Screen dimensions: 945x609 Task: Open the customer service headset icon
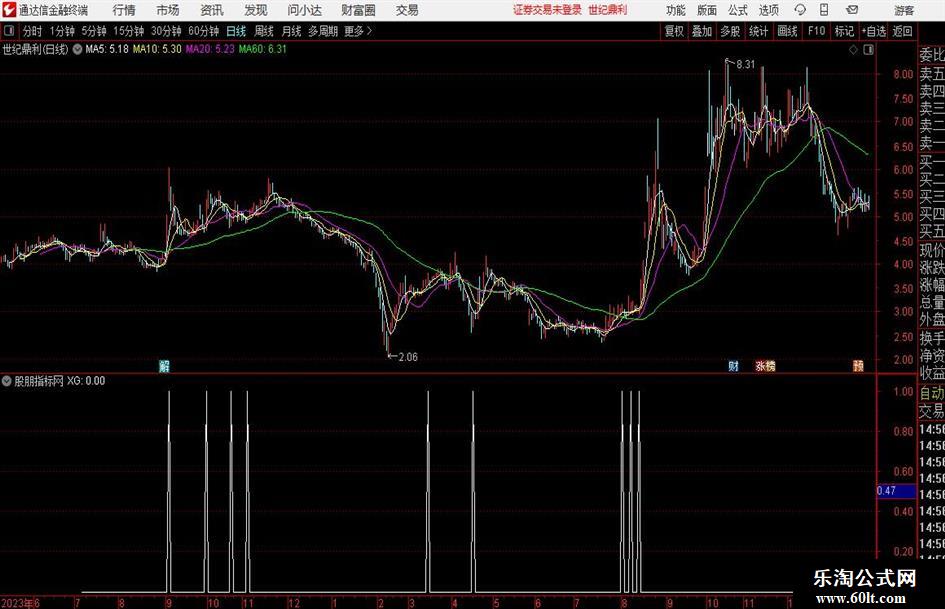coord(800,10)
